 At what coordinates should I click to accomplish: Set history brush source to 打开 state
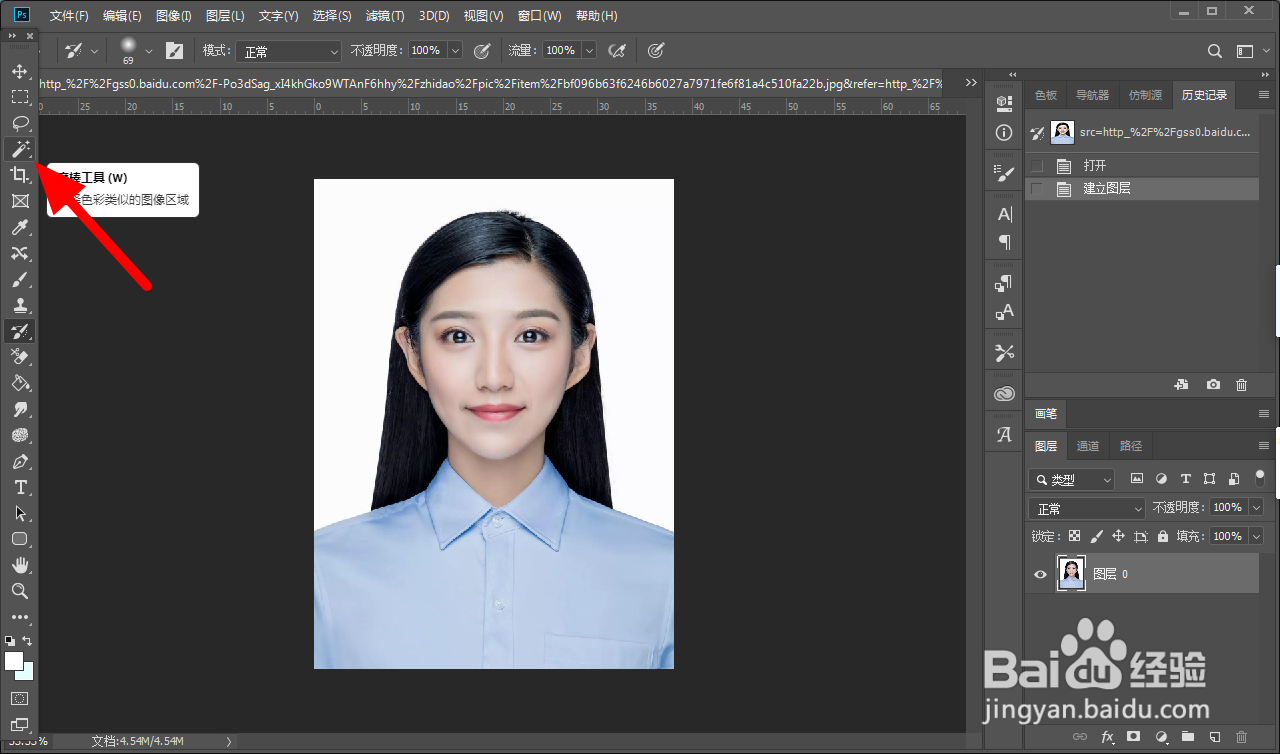[1037, 166]
